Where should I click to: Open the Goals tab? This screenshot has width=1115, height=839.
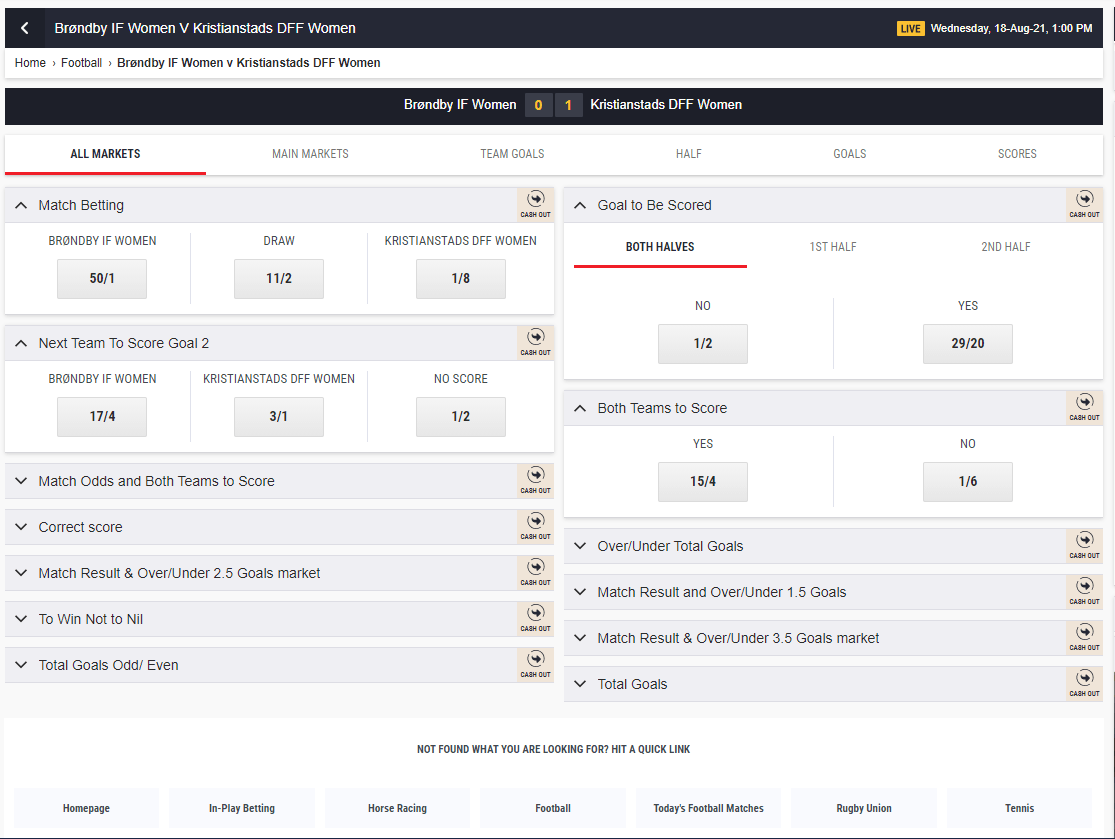(850, 154)
